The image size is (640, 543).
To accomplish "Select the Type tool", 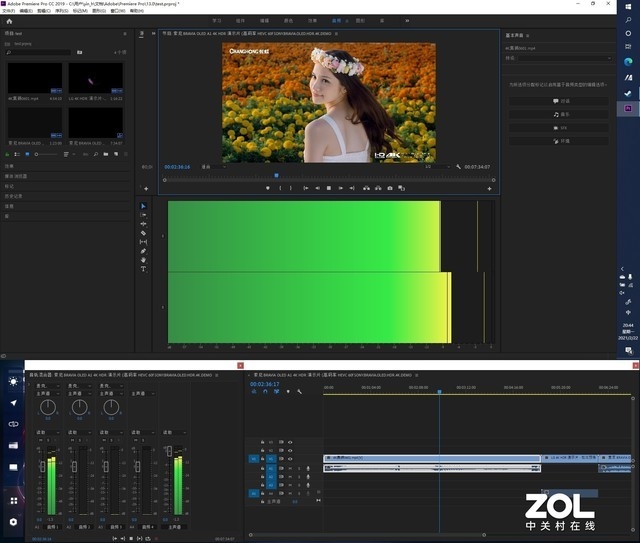I will [143, 269].
